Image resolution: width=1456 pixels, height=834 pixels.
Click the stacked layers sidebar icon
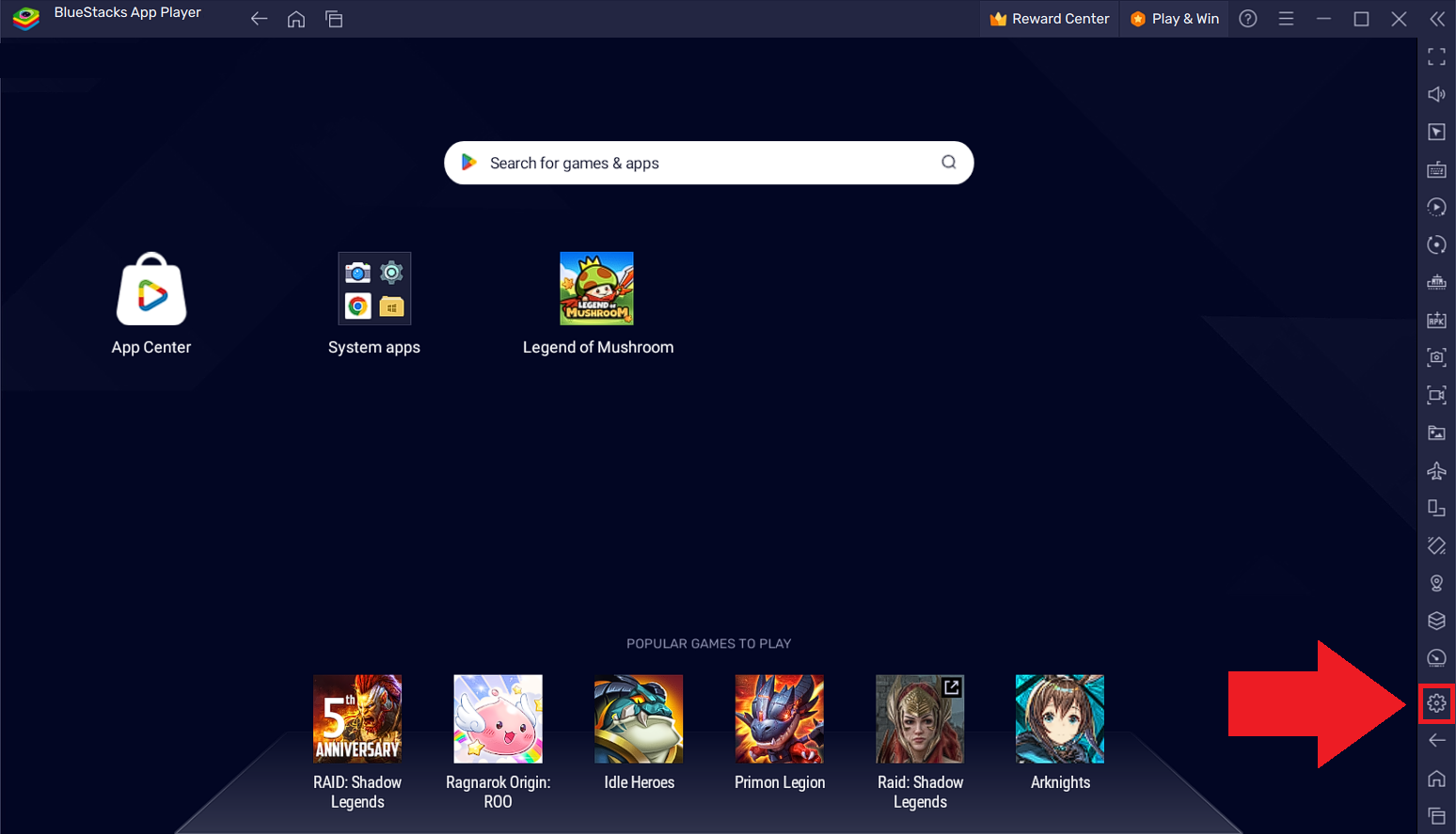pyautogui.click(x=1436, y=621)
